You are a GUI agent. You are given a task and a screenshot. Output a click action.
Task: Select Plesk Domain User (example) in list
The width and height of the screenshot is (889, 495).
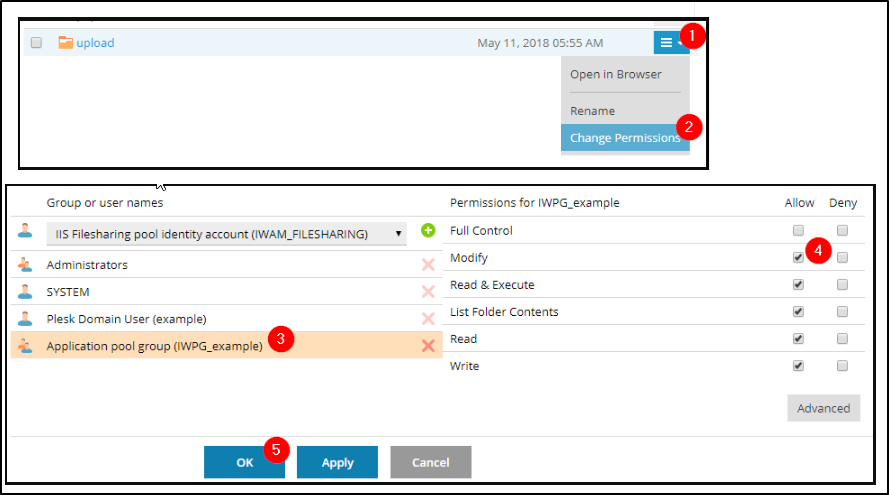(126, 319)
